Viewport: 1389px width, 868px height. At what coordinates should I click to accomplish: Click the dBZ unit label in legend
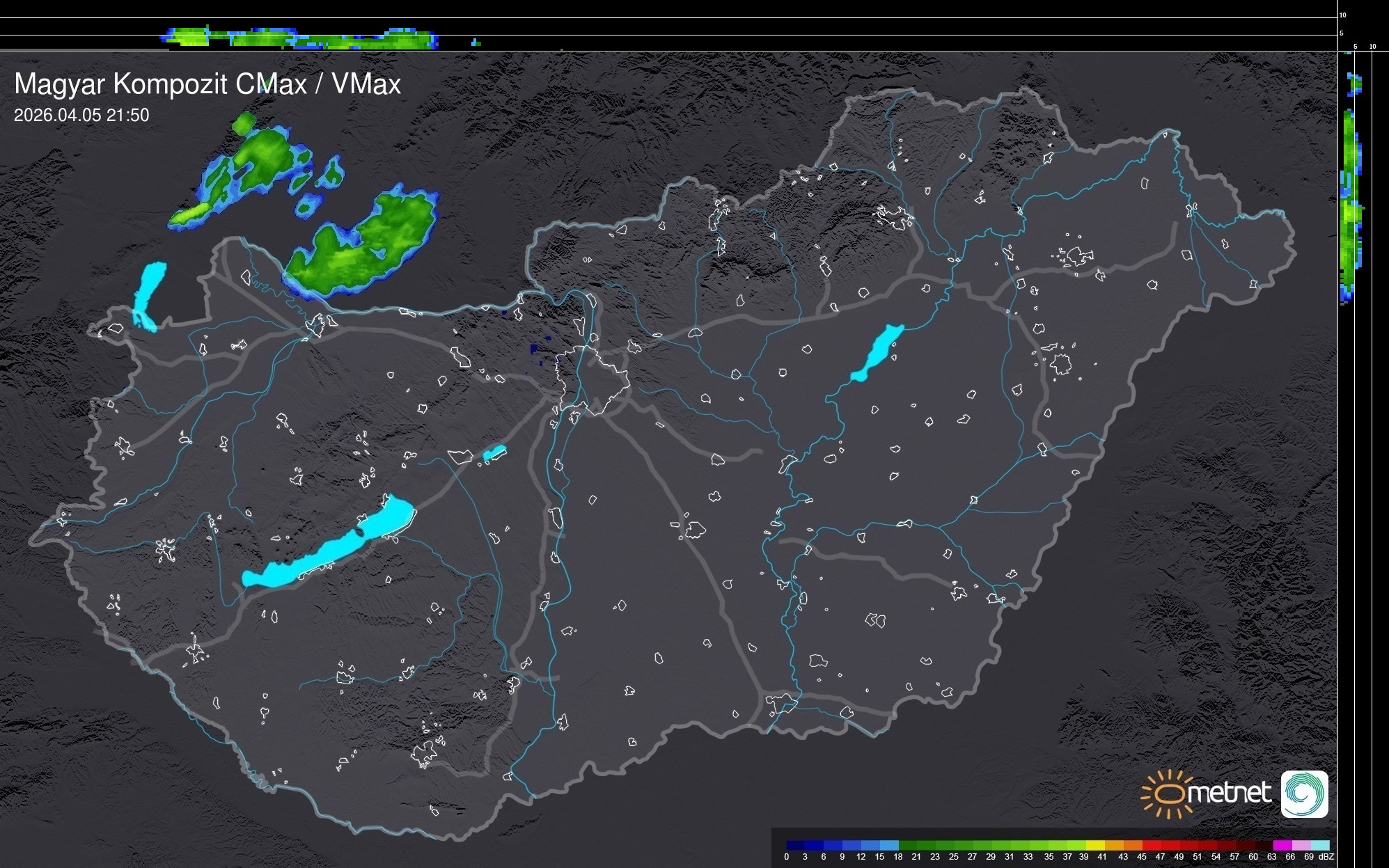click(1326, 857)
